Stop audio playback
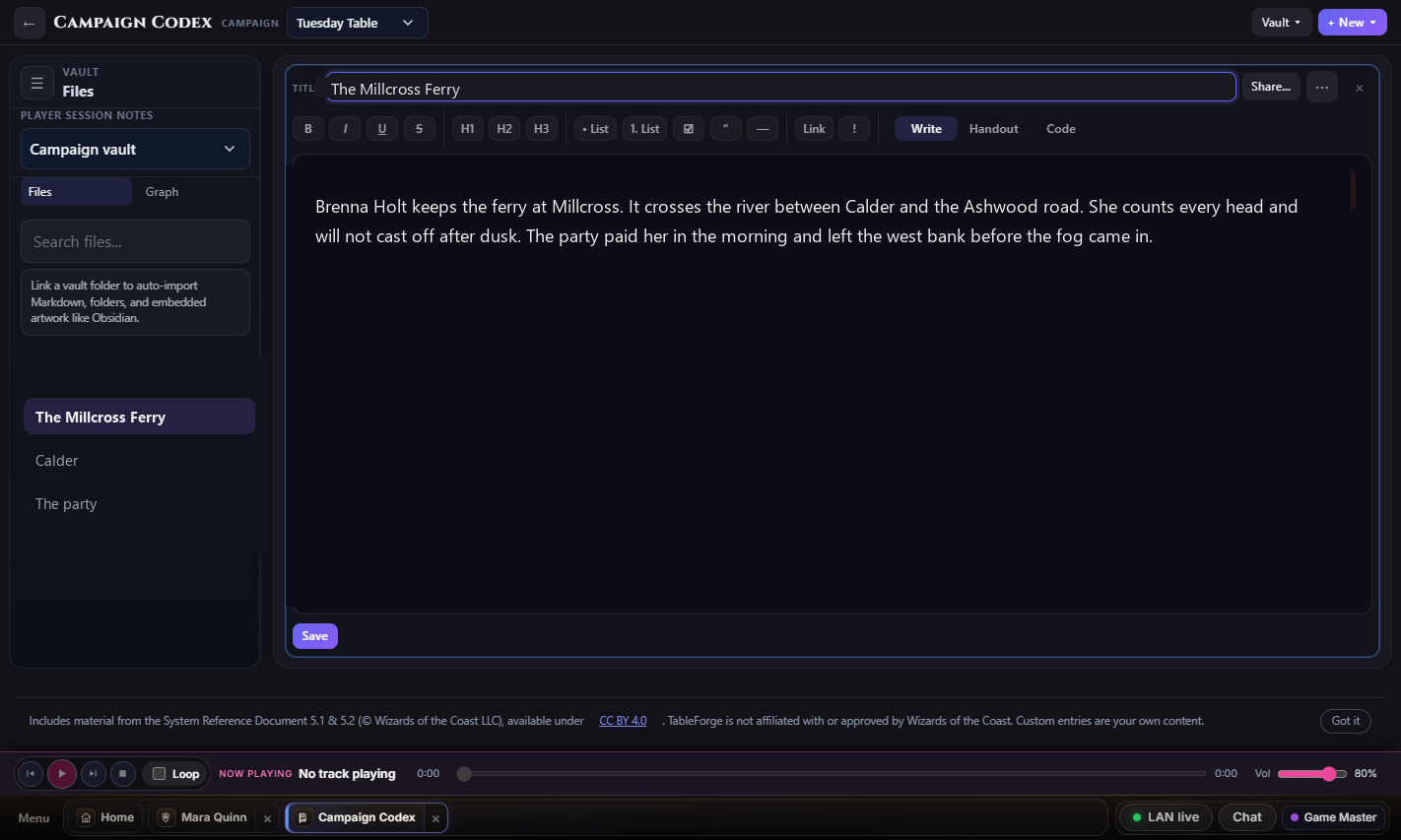The width and height of the screenshot is (1401, 840). click(122, 774)
